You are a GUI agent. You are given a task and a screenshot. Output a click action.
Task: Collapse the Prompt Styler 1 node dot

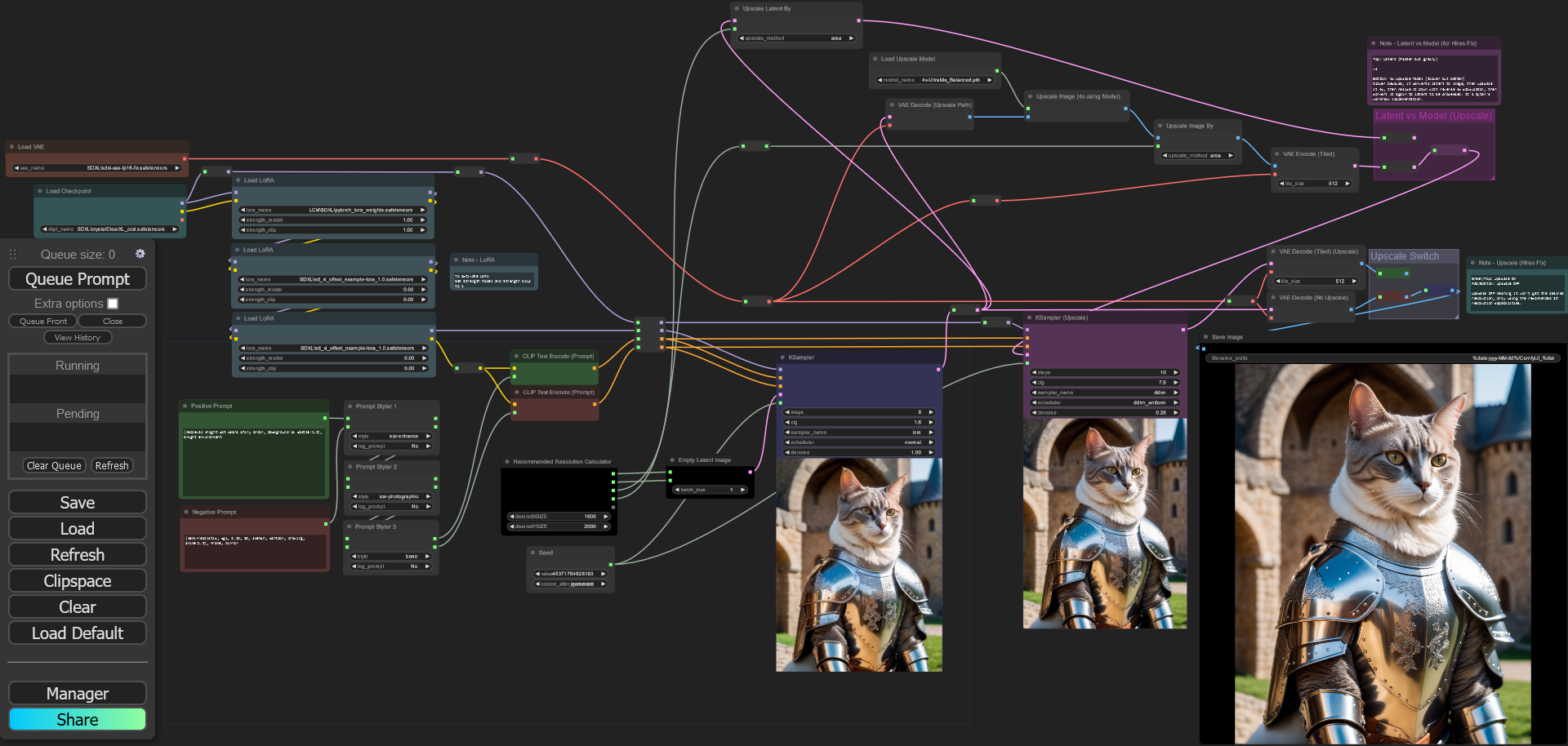pyautogui.click(x=350, y=406)
